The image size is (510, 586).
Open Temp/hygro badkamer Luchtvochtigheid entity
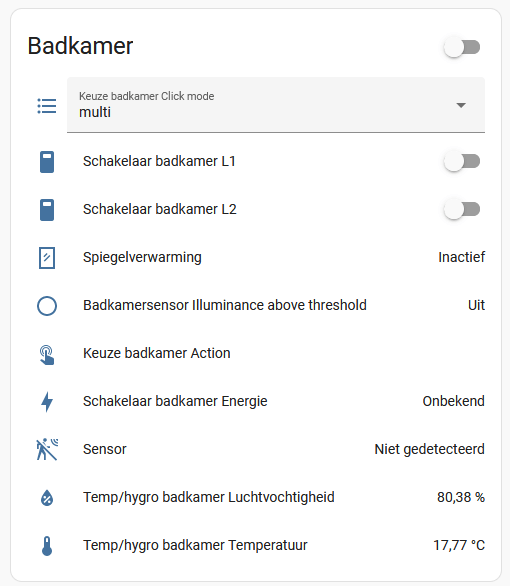click(x=208, y=497)
